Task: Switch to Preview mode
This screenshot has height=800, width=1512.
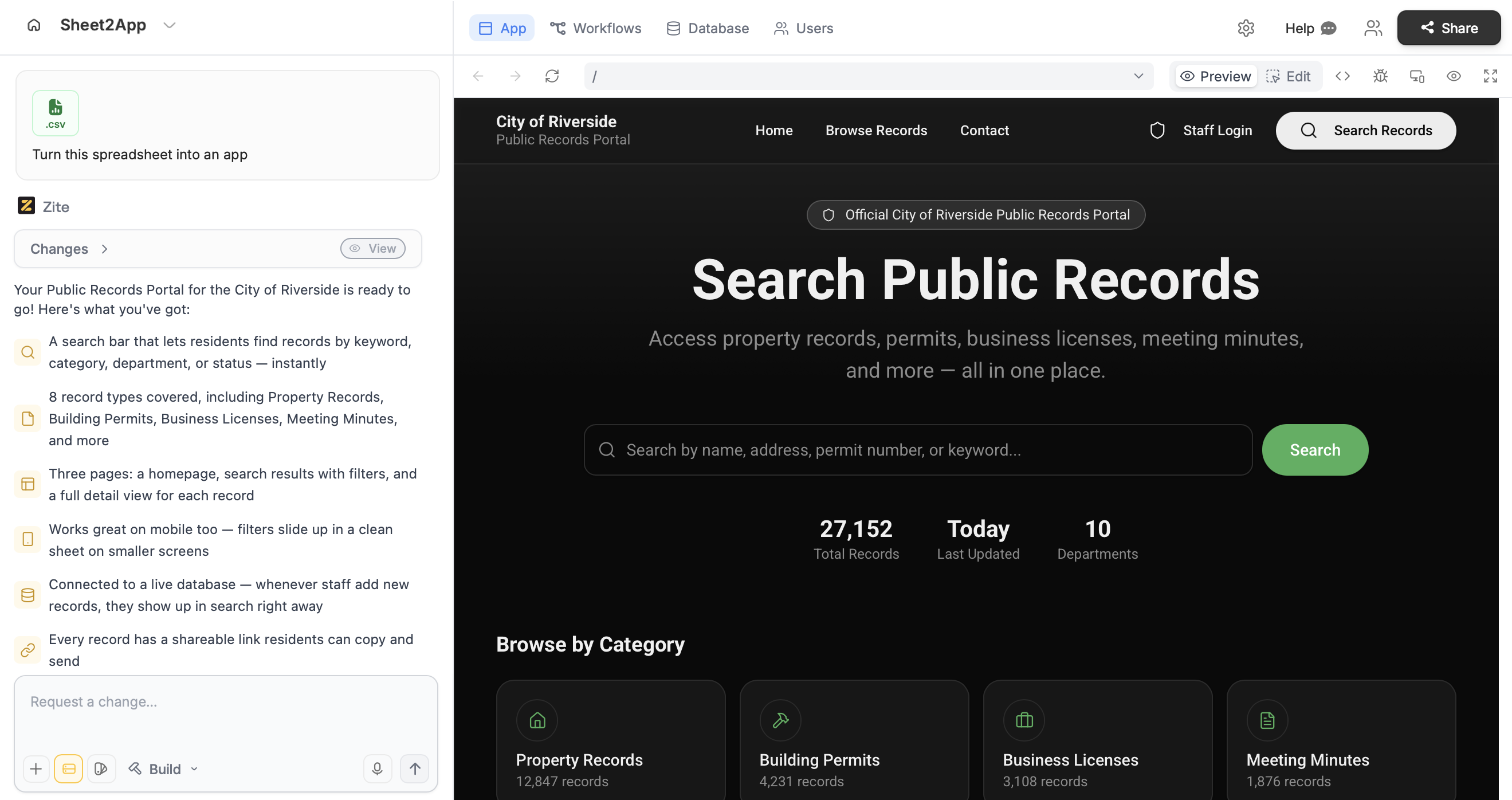Action: (x=1216, y=76)
